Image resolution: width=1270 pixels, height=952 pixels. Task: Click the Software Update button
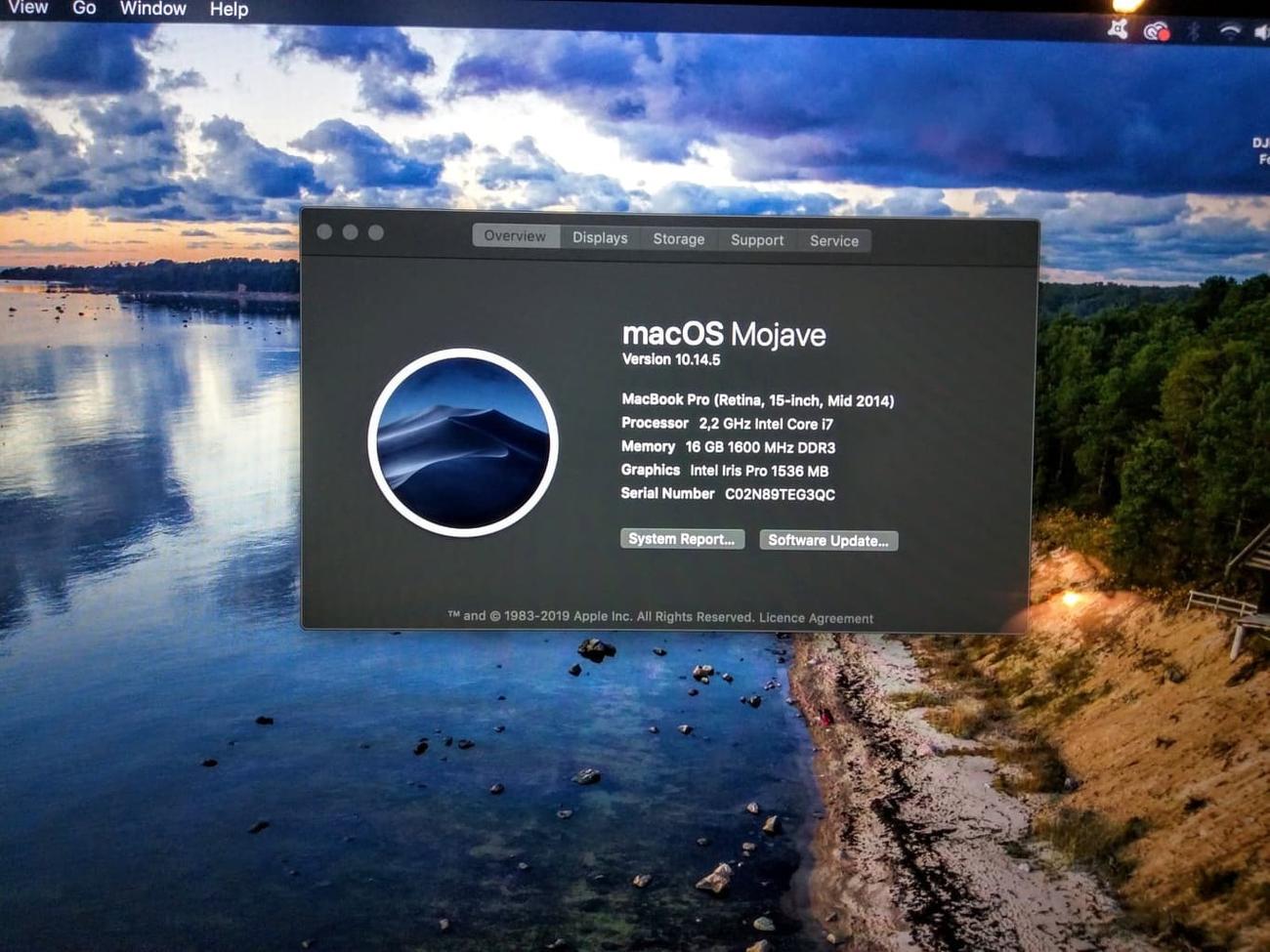coord(828,540)
